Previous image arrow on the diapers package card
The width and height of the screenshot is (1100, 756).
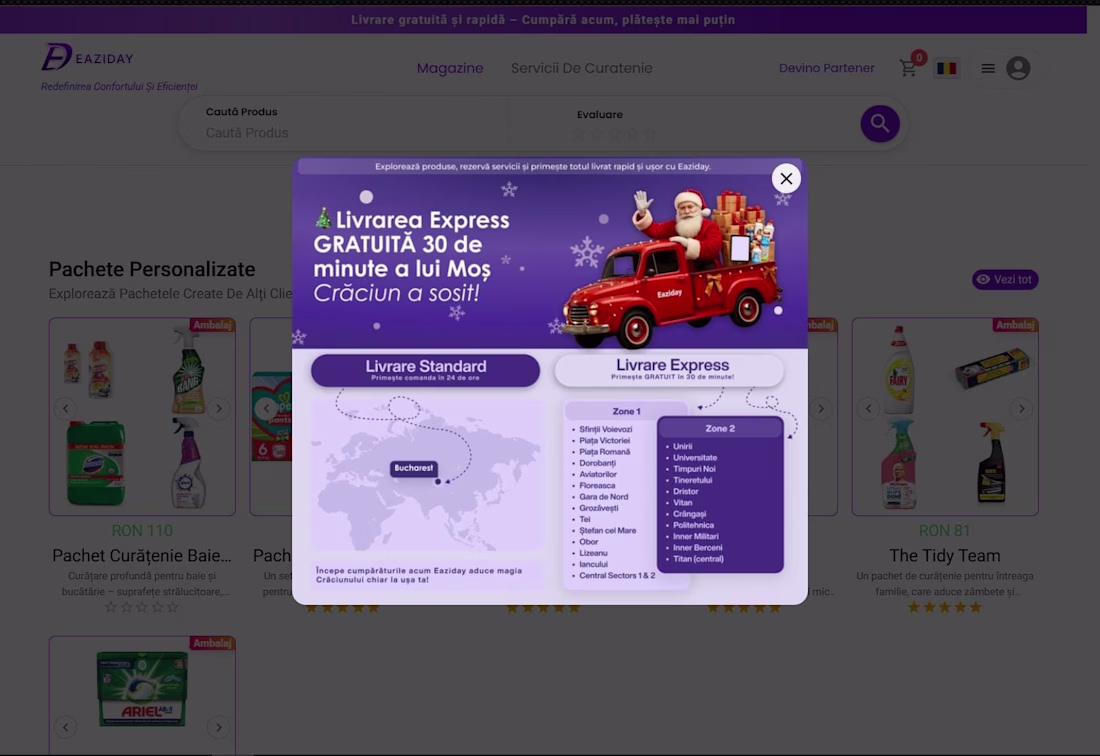point(266,408)
